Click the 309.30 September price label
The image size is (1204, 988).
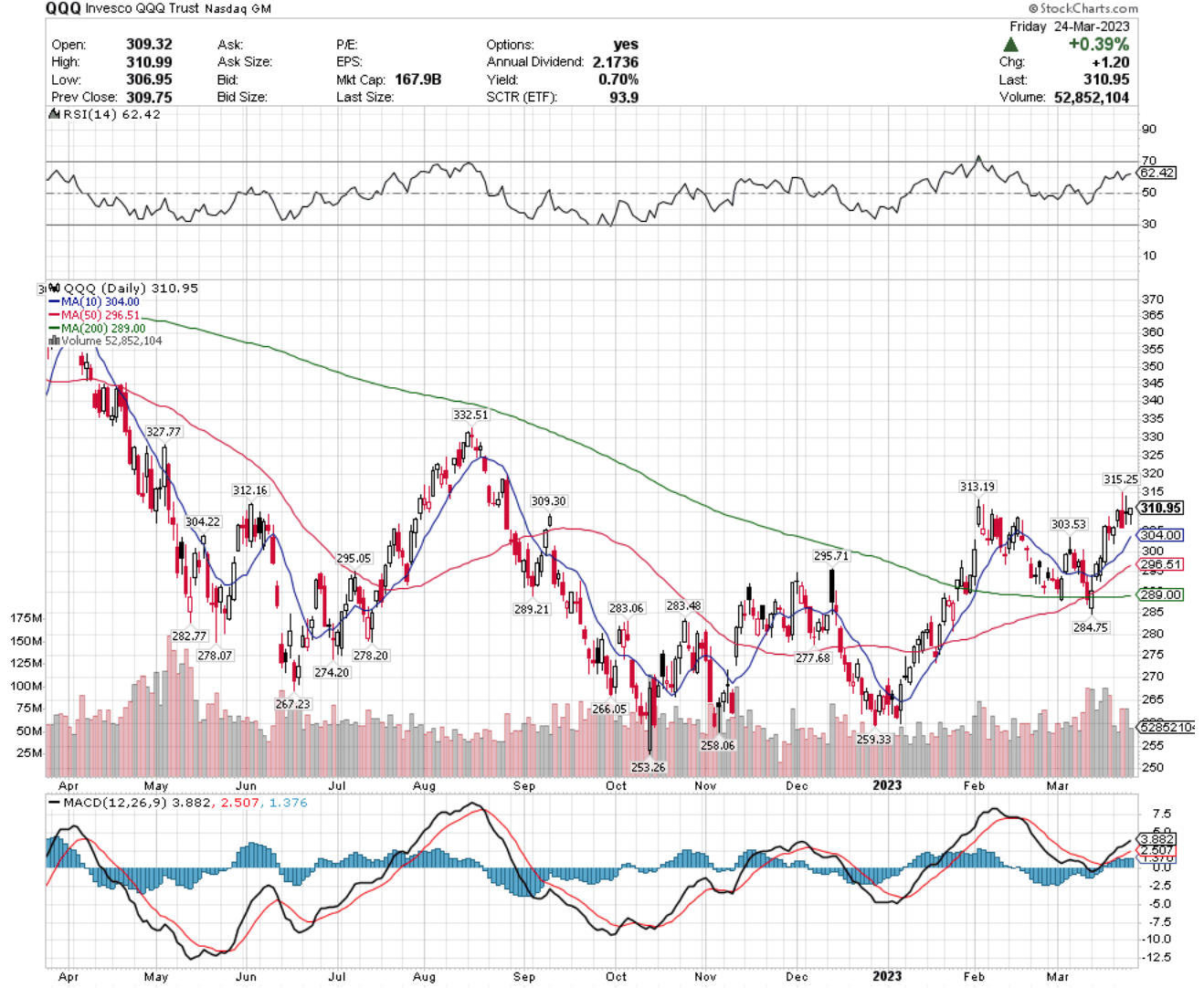point(549,501)
